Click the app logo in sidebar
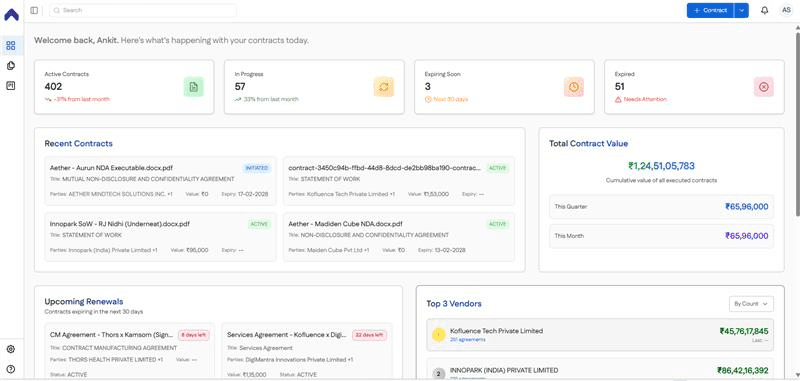Viewport: 800px width, 381px height. pyautogui.click(x=11, y=15)
